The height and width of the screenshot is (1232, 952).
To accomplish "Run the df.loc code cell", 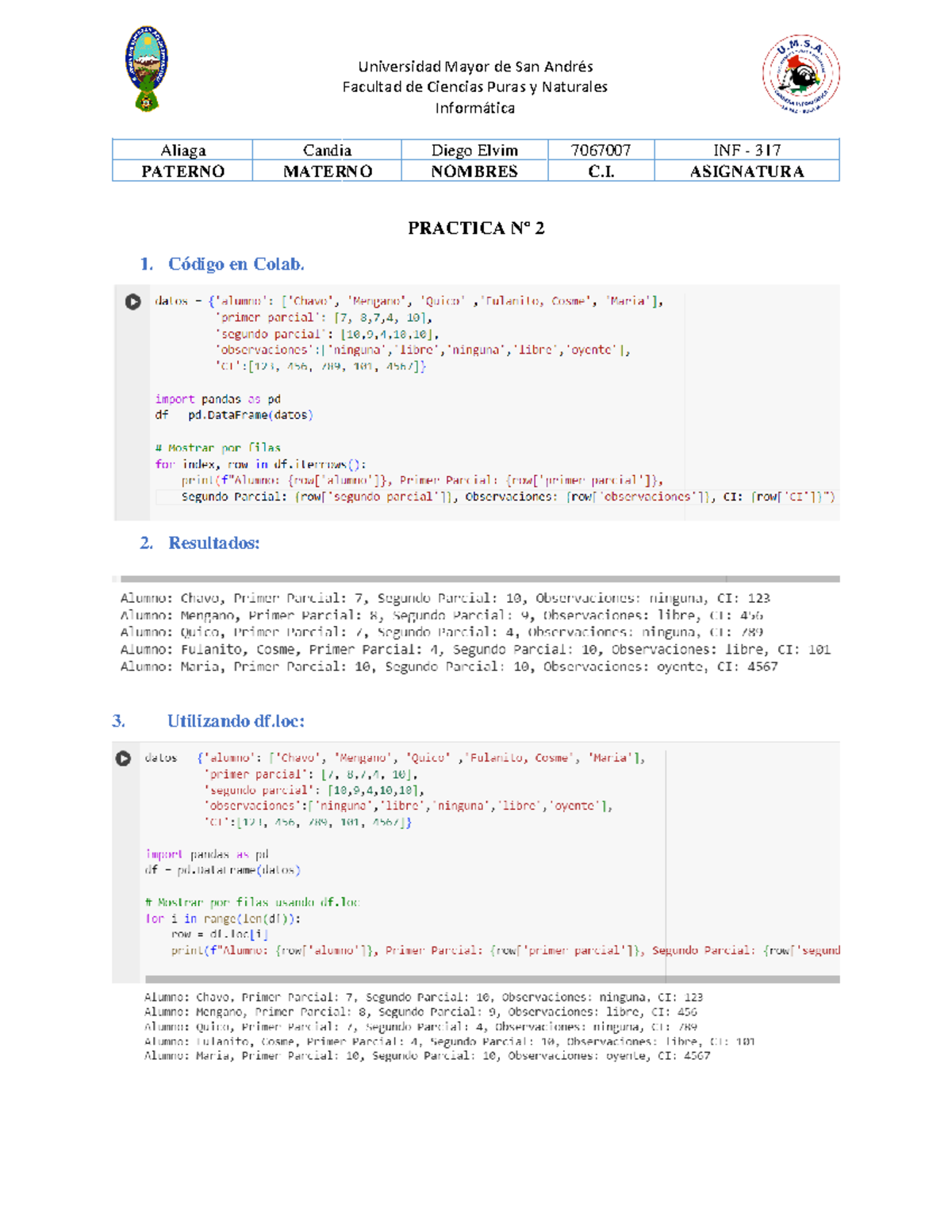I will tap(123, 758).
